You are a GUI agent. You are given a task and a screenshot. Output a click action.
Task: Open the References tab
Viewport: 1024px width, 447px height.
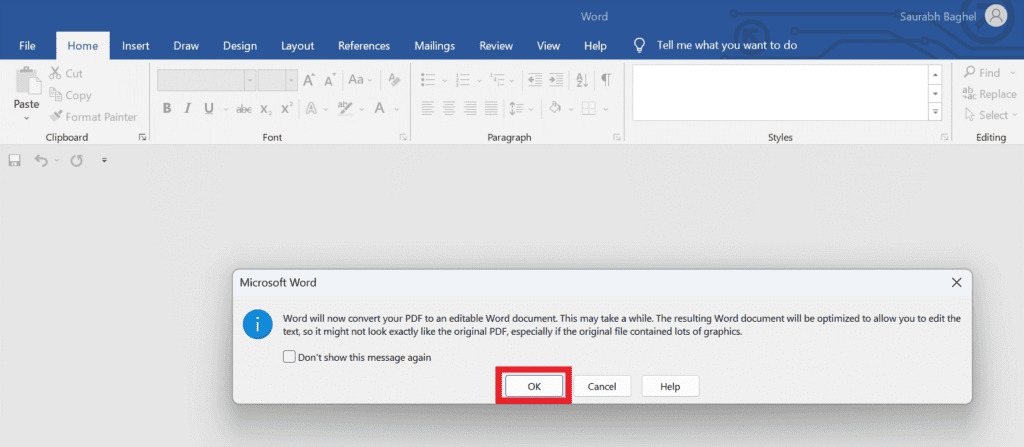[364, 46]
